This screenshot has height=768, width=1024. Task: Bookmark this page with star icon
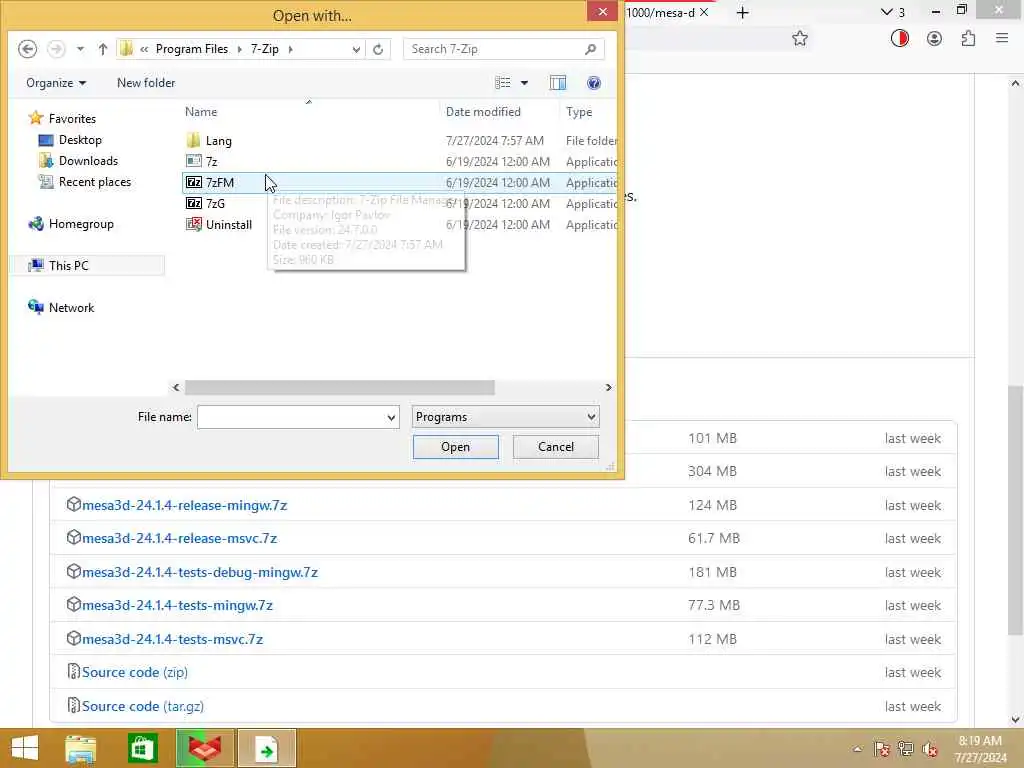[800, 39]
